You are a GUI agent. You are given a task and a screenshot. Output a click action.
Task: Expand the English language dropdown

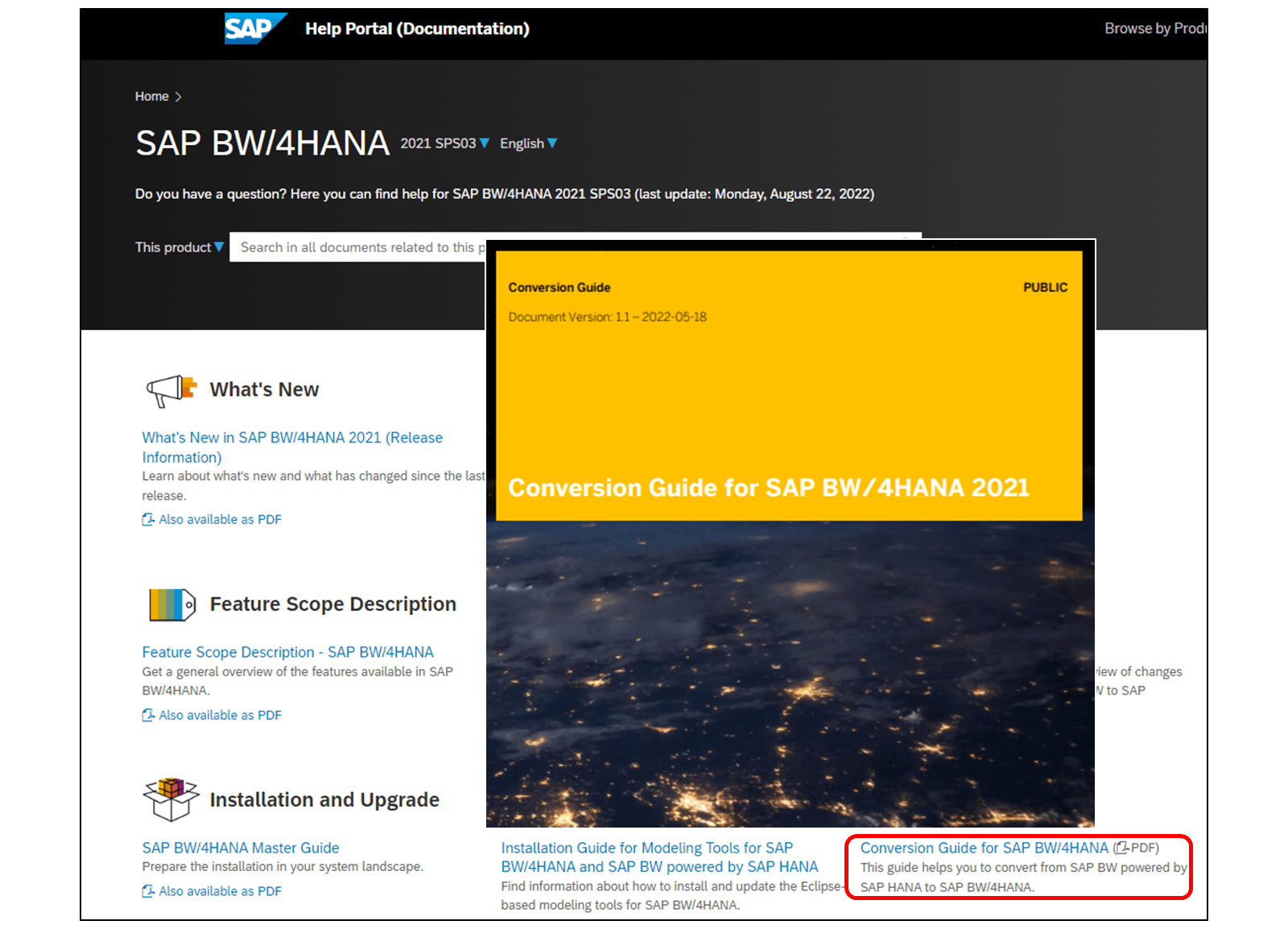click(x=528, y=143)
